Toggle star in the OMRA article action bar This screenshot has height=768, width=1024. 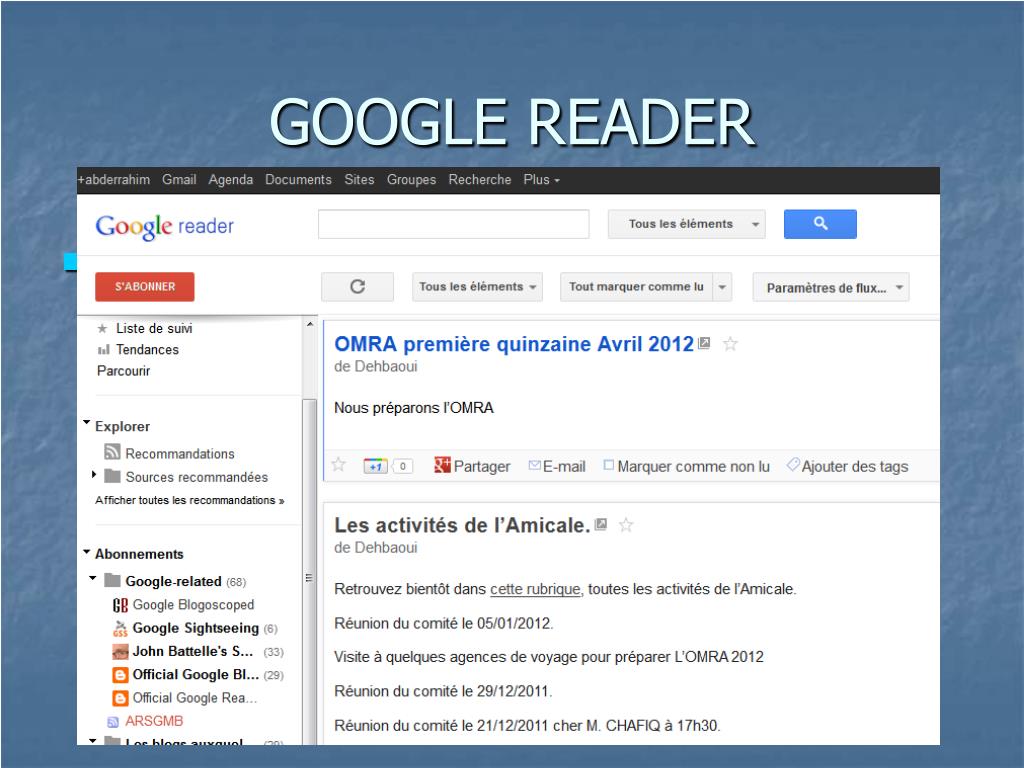point(338,464)
